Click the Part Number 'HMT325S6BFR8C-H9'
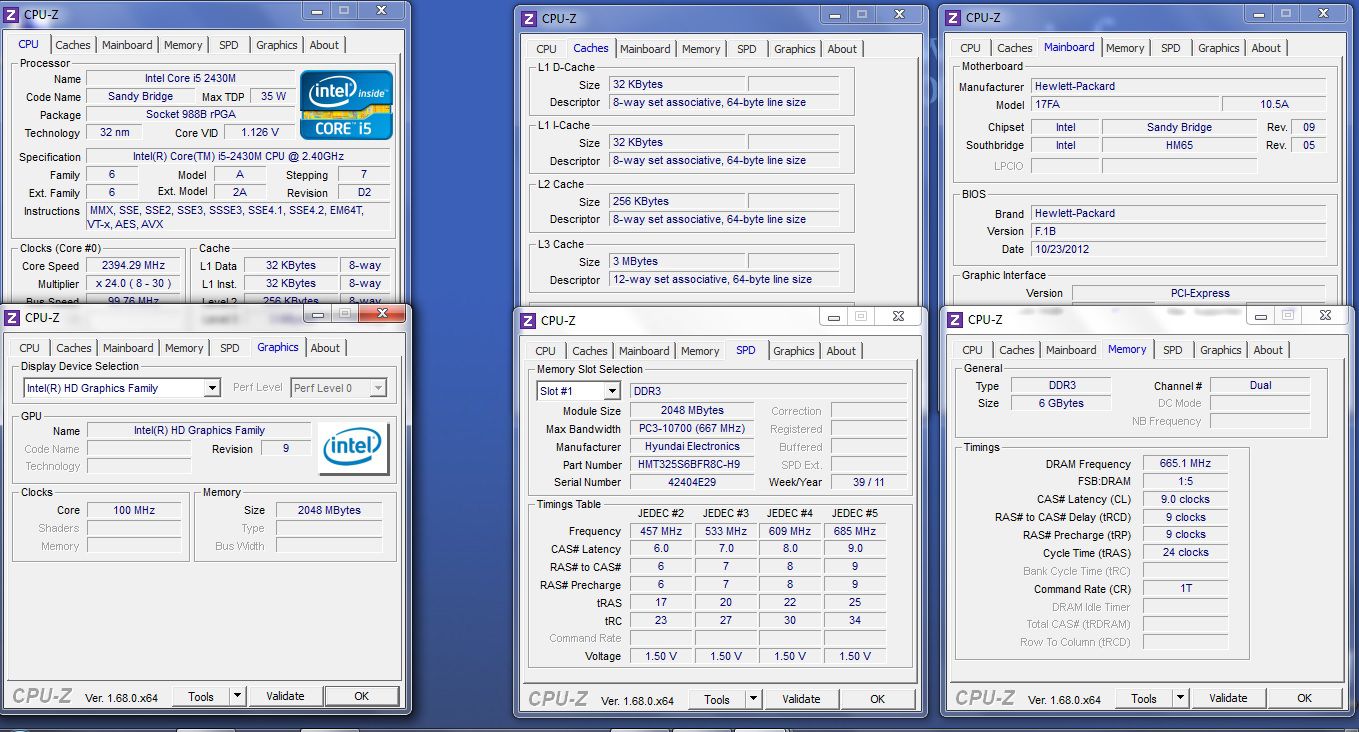The width and height of the screenshot is (1359, 732). tap(692, 465)
